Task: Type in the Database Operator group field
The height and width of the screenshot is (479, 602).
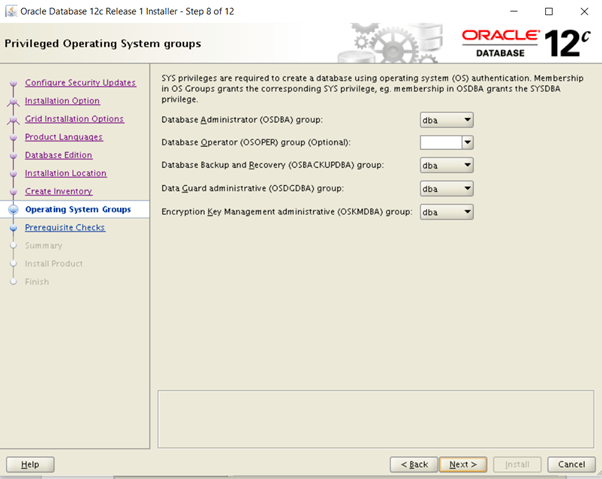Action: (441, 142)
